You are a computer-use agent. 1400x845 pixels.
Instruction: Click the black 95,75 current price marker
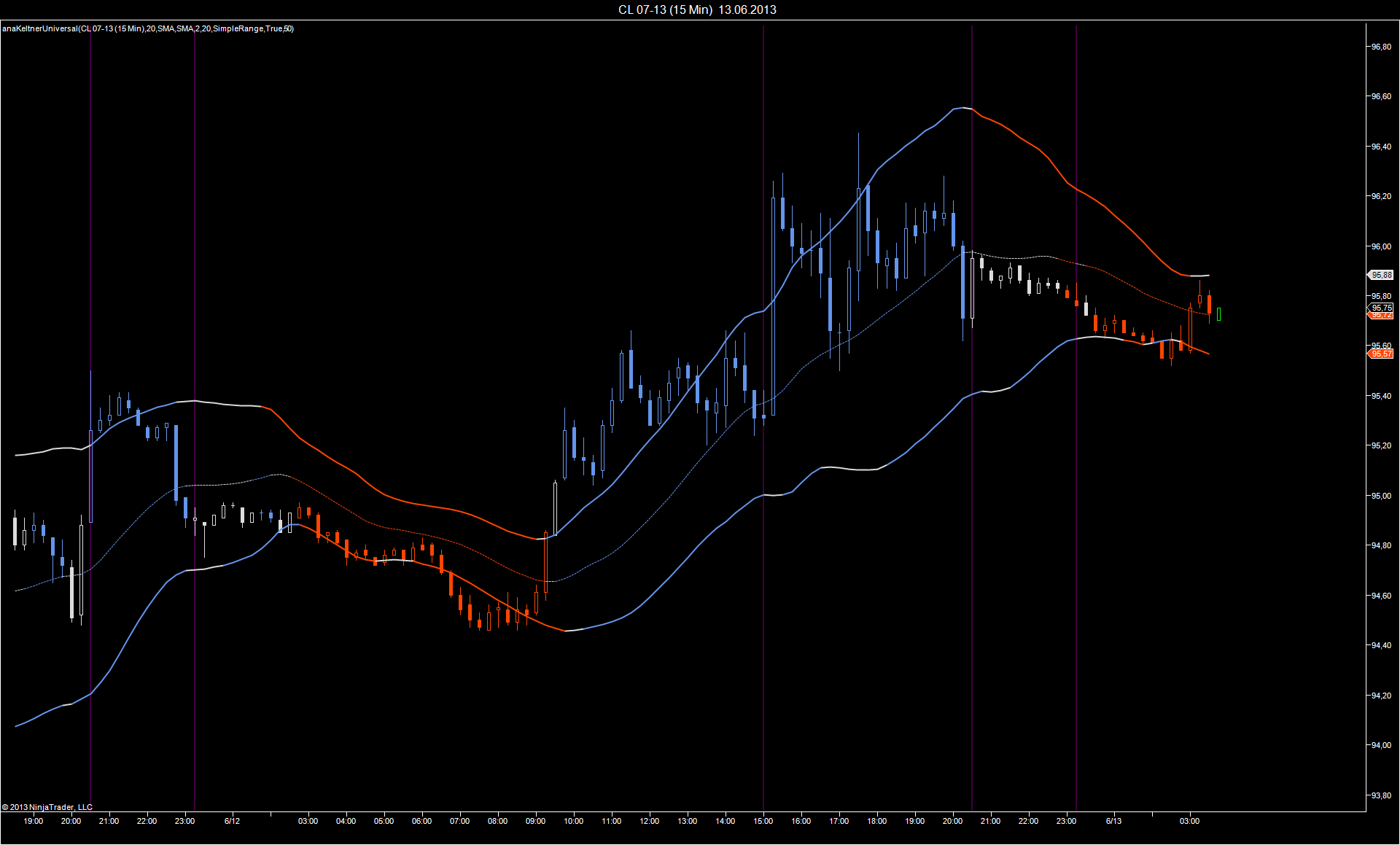click(x=1381, y=308)
